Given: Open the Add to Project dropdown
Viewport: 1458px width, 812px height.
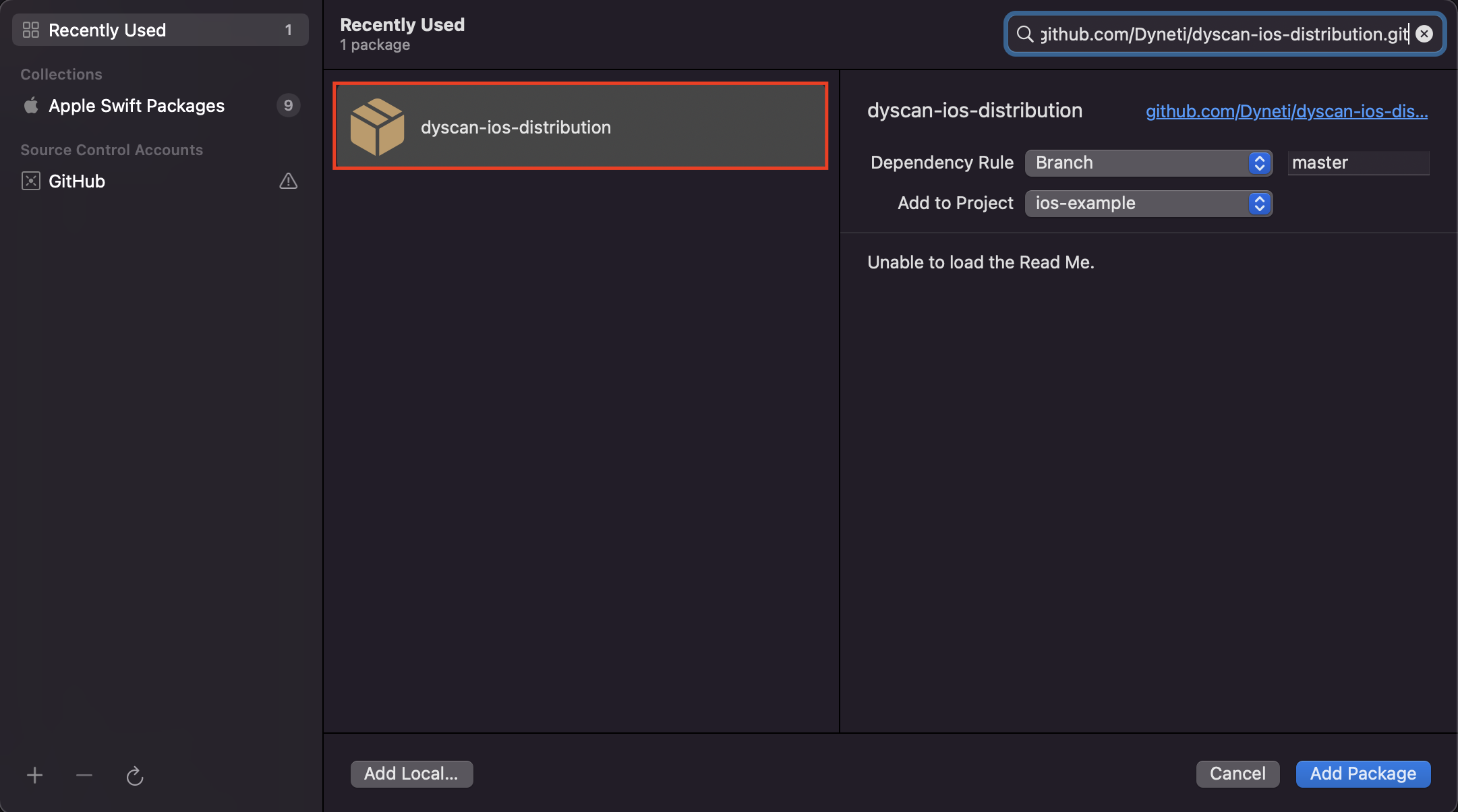Looking at the screenshot, I should point(1148,203).
